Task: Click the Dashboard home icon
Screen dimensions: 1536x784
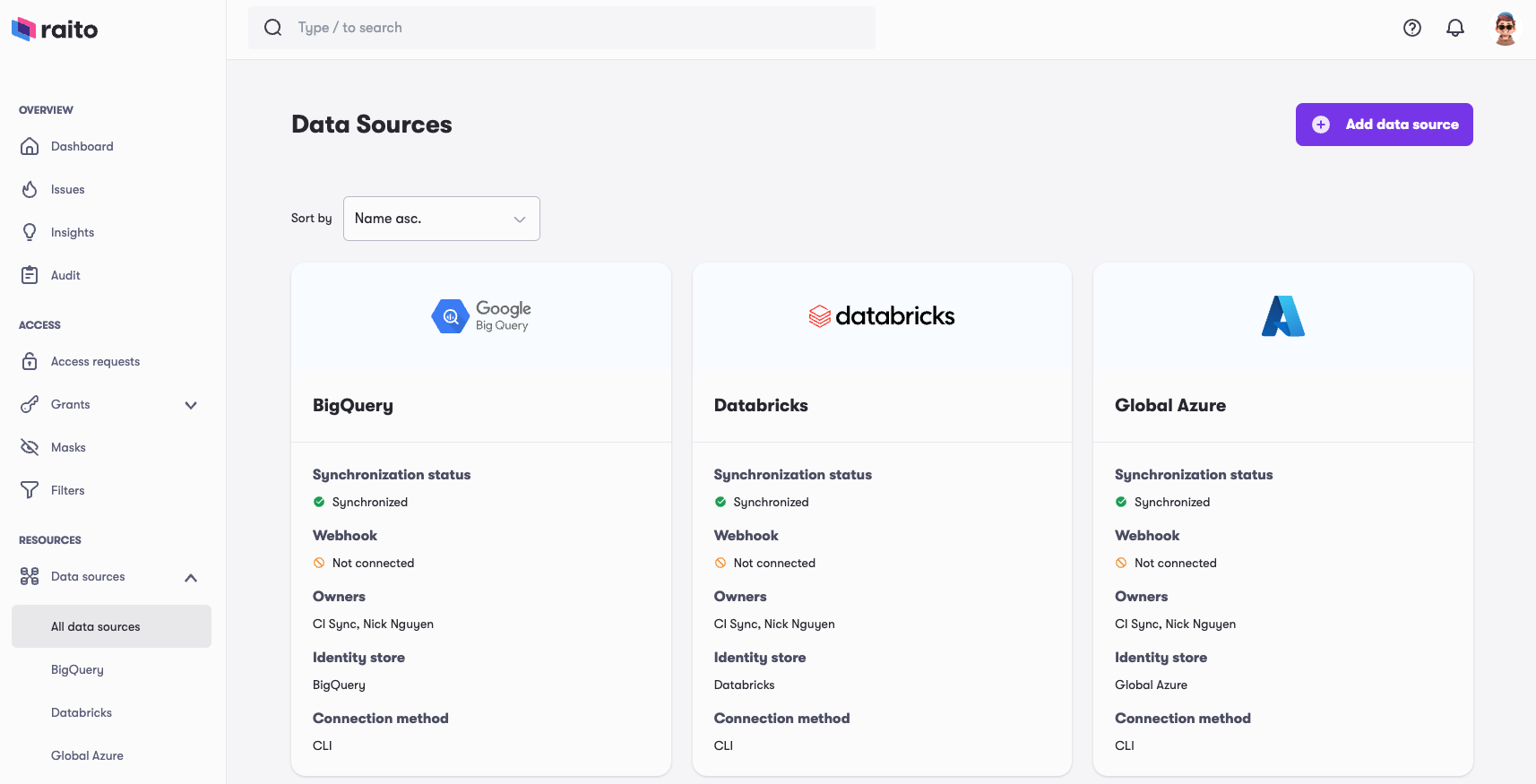Action: (30, 146)
